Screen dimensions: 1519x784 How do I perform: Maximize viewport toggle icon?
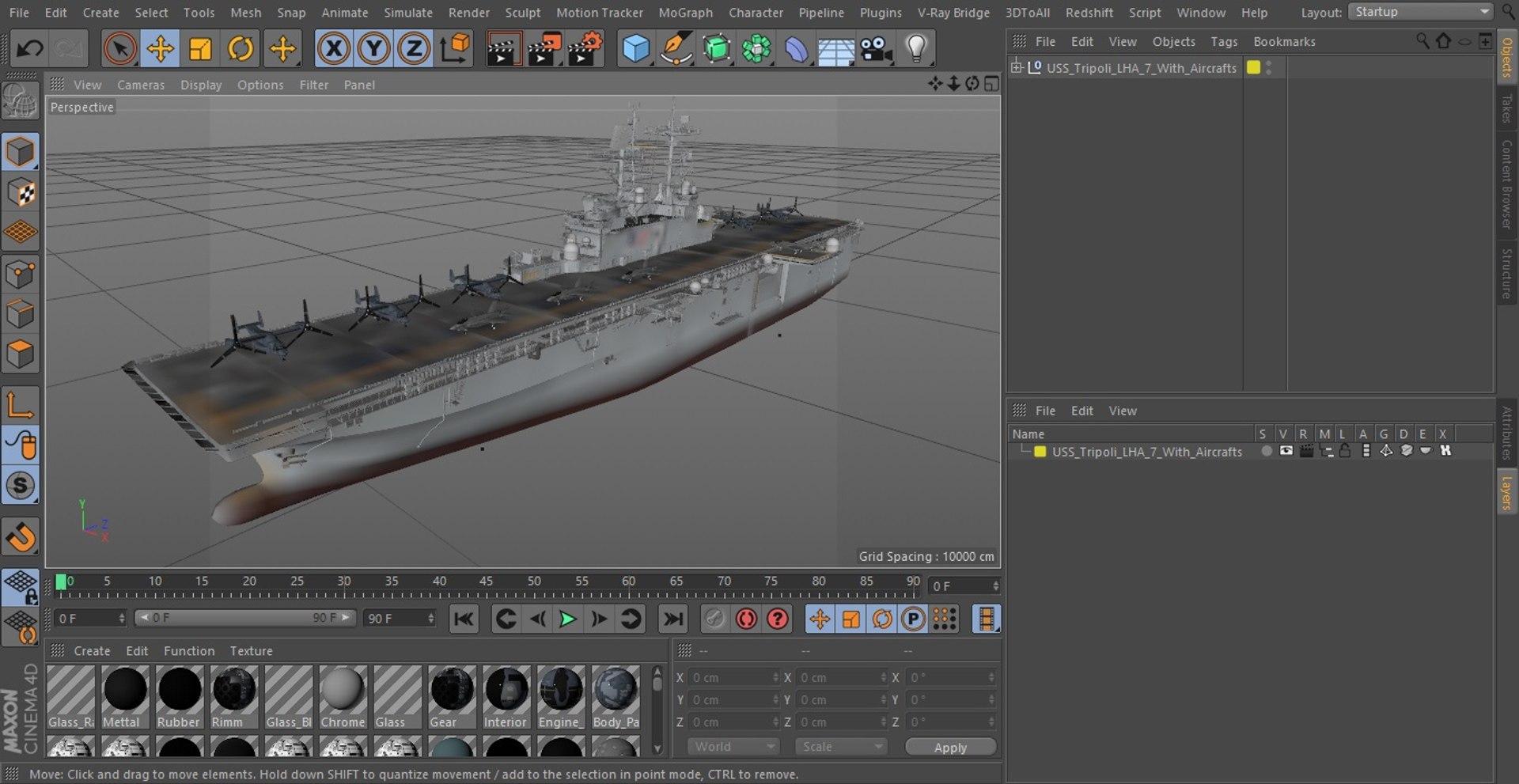991,84
